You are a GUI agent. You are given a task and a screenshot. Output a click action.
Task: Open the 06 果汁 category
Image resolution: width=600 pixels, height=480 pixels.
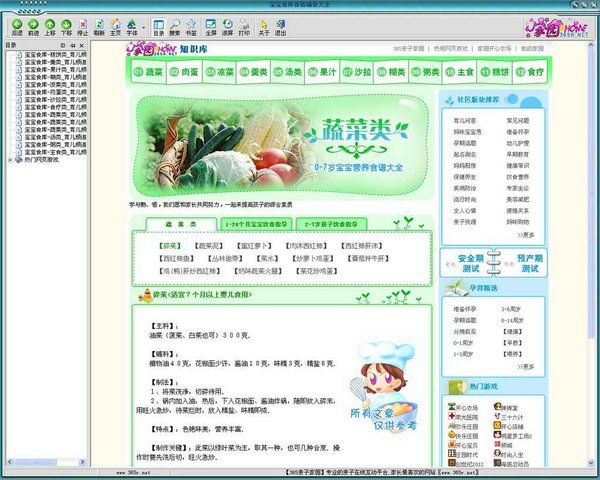pyautogui.click(x=322, y=72)
